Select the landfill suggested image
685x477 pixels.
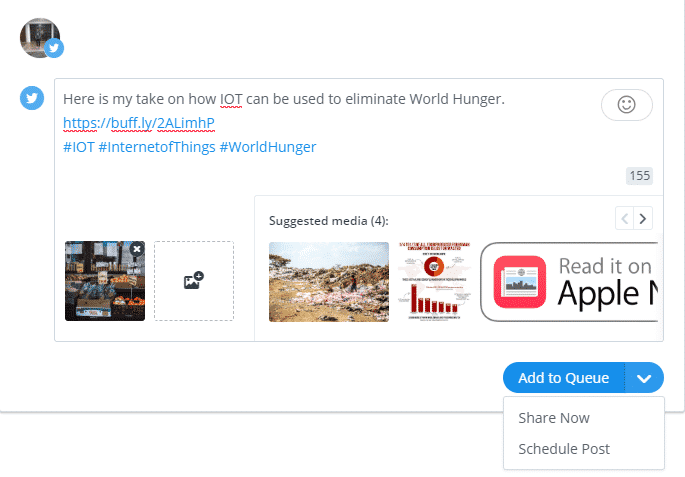[x=329, y=281]
